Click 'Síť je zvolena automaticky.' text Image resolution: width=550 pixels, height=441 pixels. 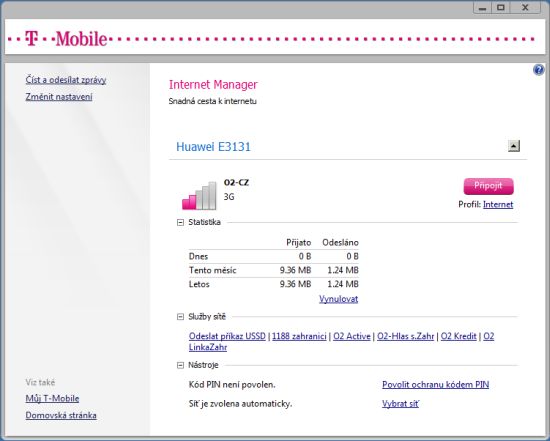pos(240,404)
